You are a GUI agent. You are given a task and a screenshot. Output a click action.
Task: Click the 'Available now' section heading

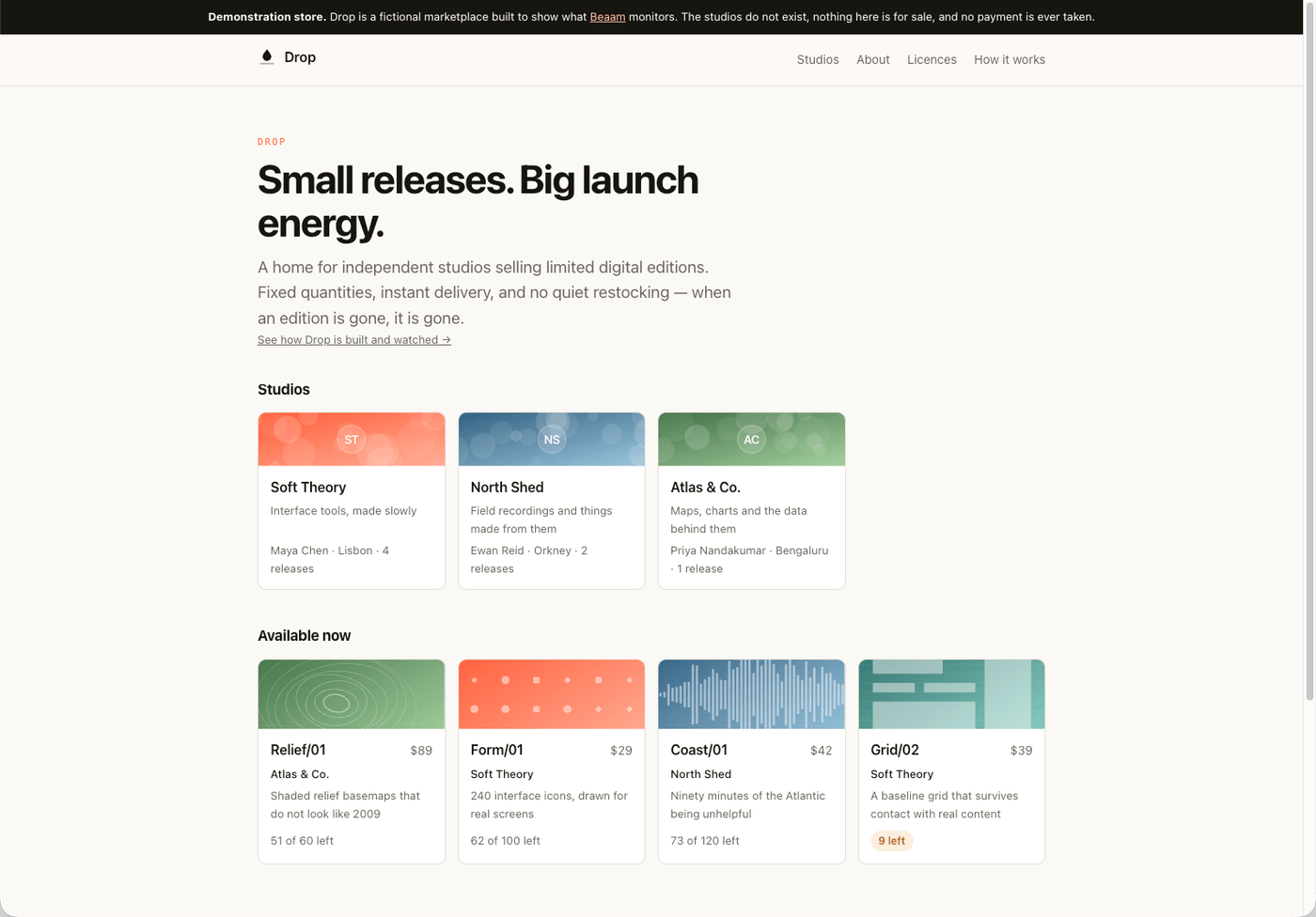tap(305, 635)
